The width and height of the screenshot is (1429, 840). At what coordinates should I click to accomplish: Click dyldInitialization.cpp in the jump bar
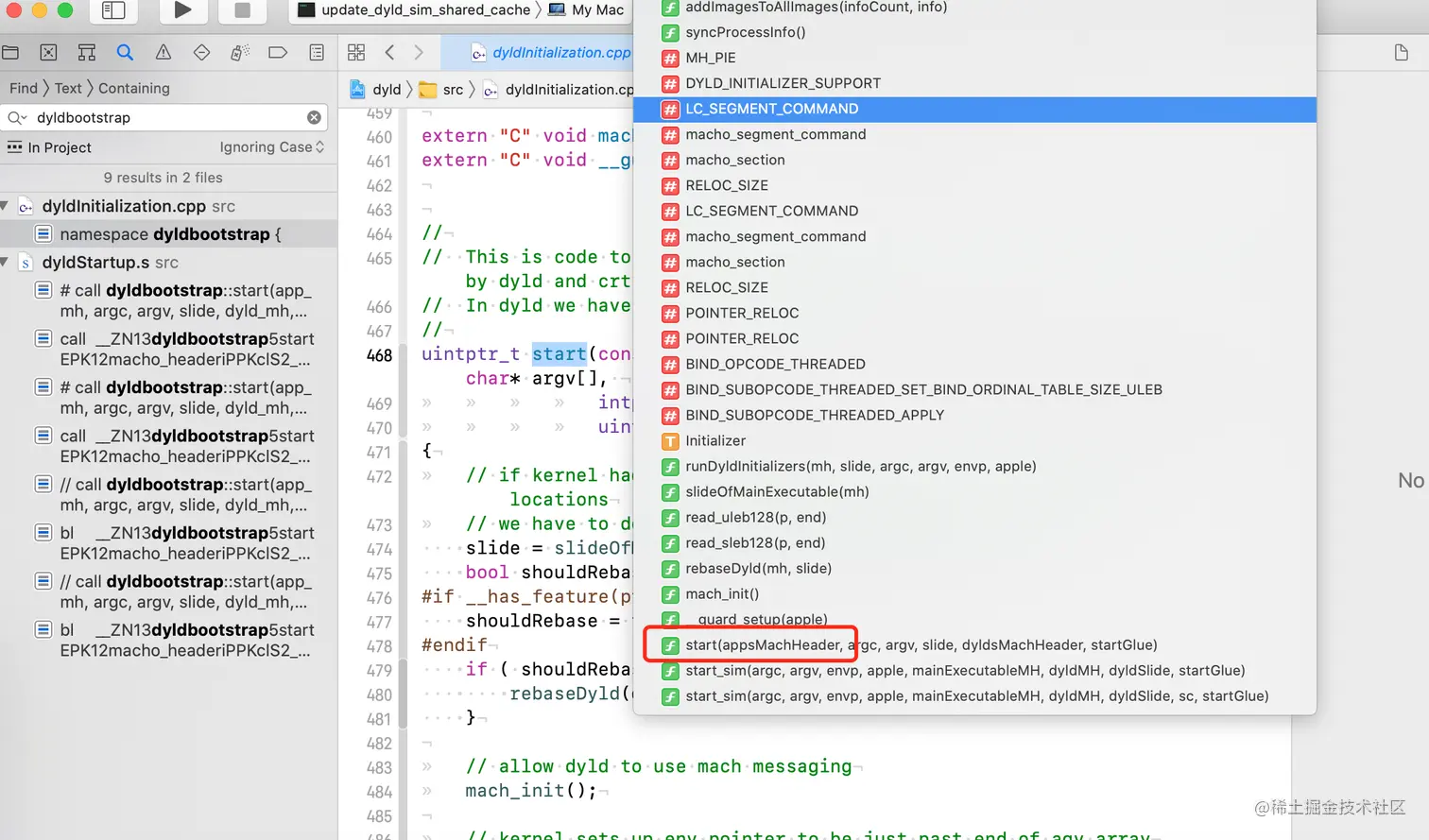(559, 90)
